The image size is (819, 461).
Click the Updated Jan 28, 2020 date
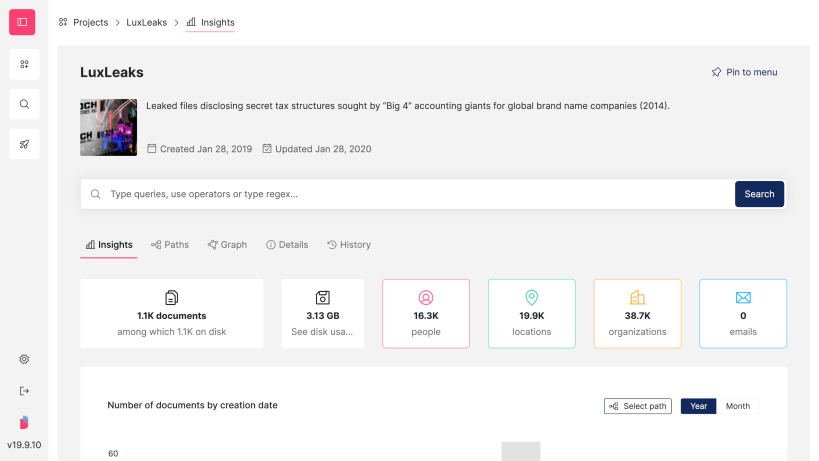click(317, 149)
